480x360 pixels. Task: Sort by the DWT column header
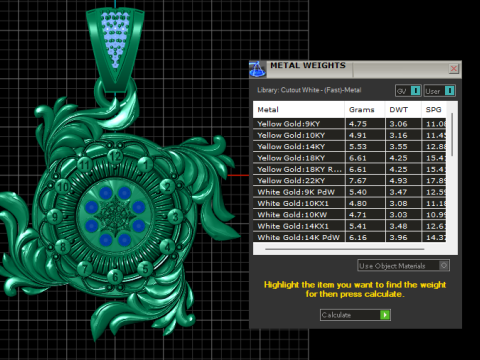click(x=403, y=110)
